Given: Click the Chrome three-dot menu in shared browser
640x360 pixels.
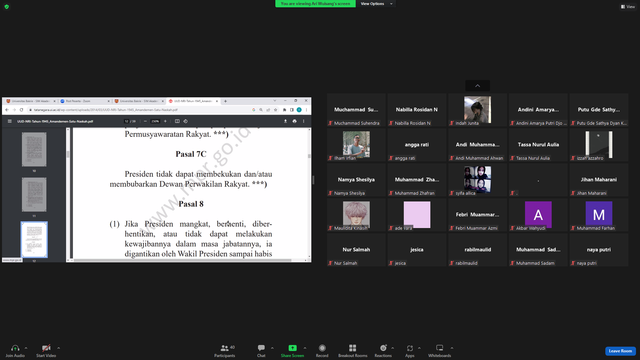Looking at the screenshot, I should point(306,110).
